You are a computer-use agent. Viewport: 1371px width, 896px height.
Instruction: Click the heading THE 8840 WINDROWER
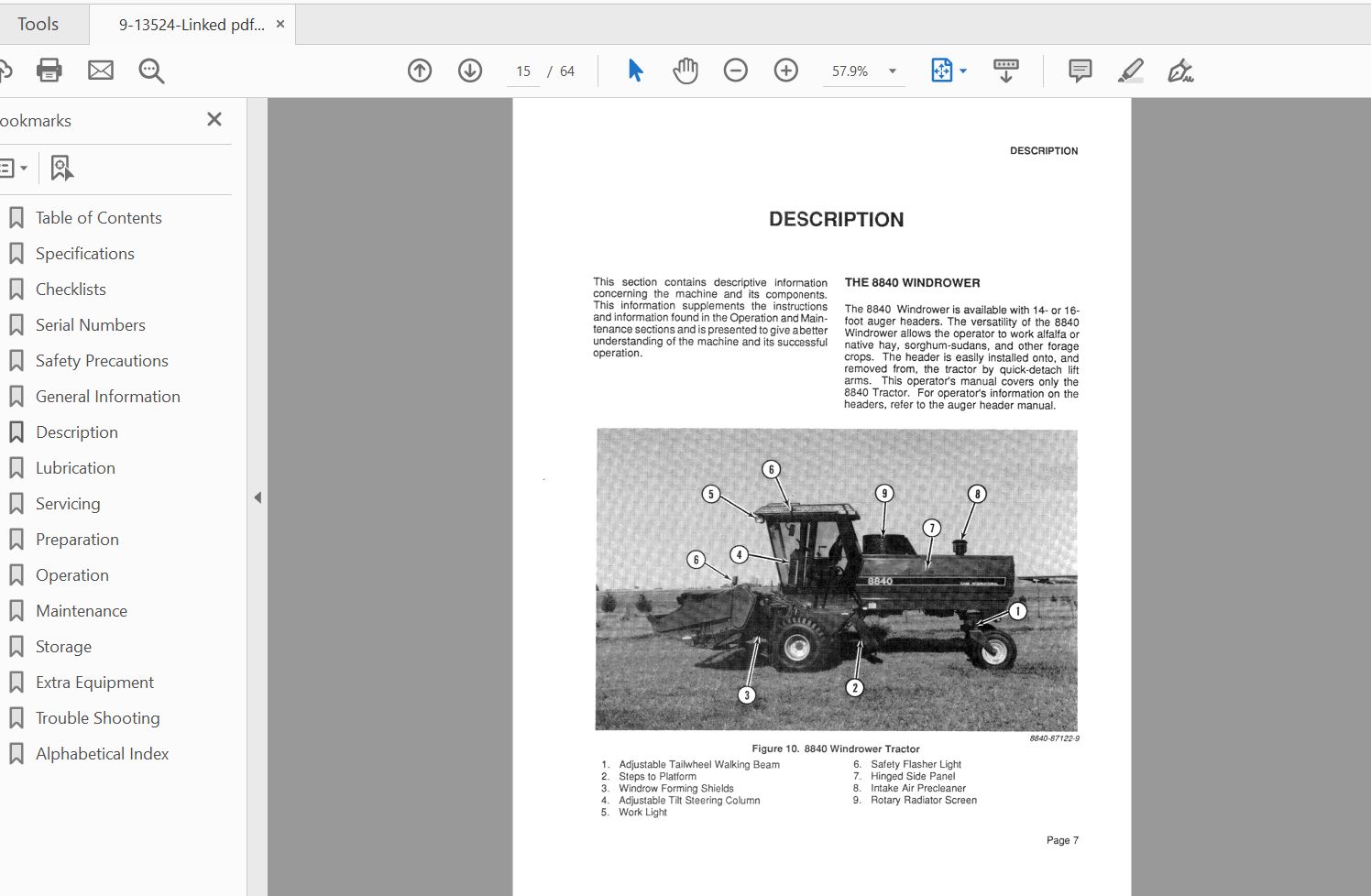click(912, 283)
